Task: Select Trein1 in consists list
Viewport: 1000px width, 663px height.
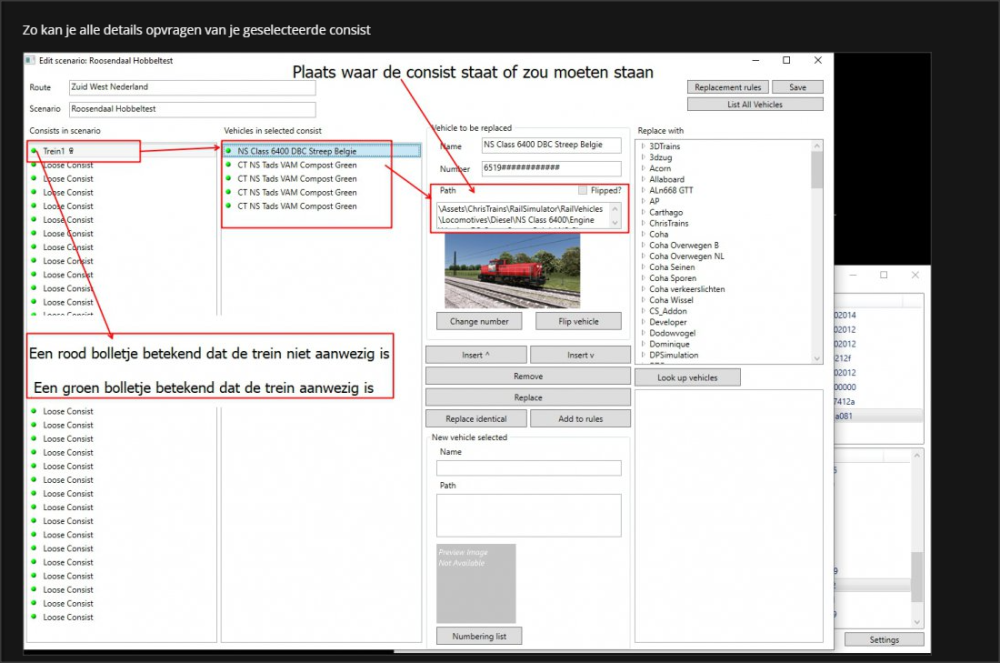Action: tap(54, 151)
